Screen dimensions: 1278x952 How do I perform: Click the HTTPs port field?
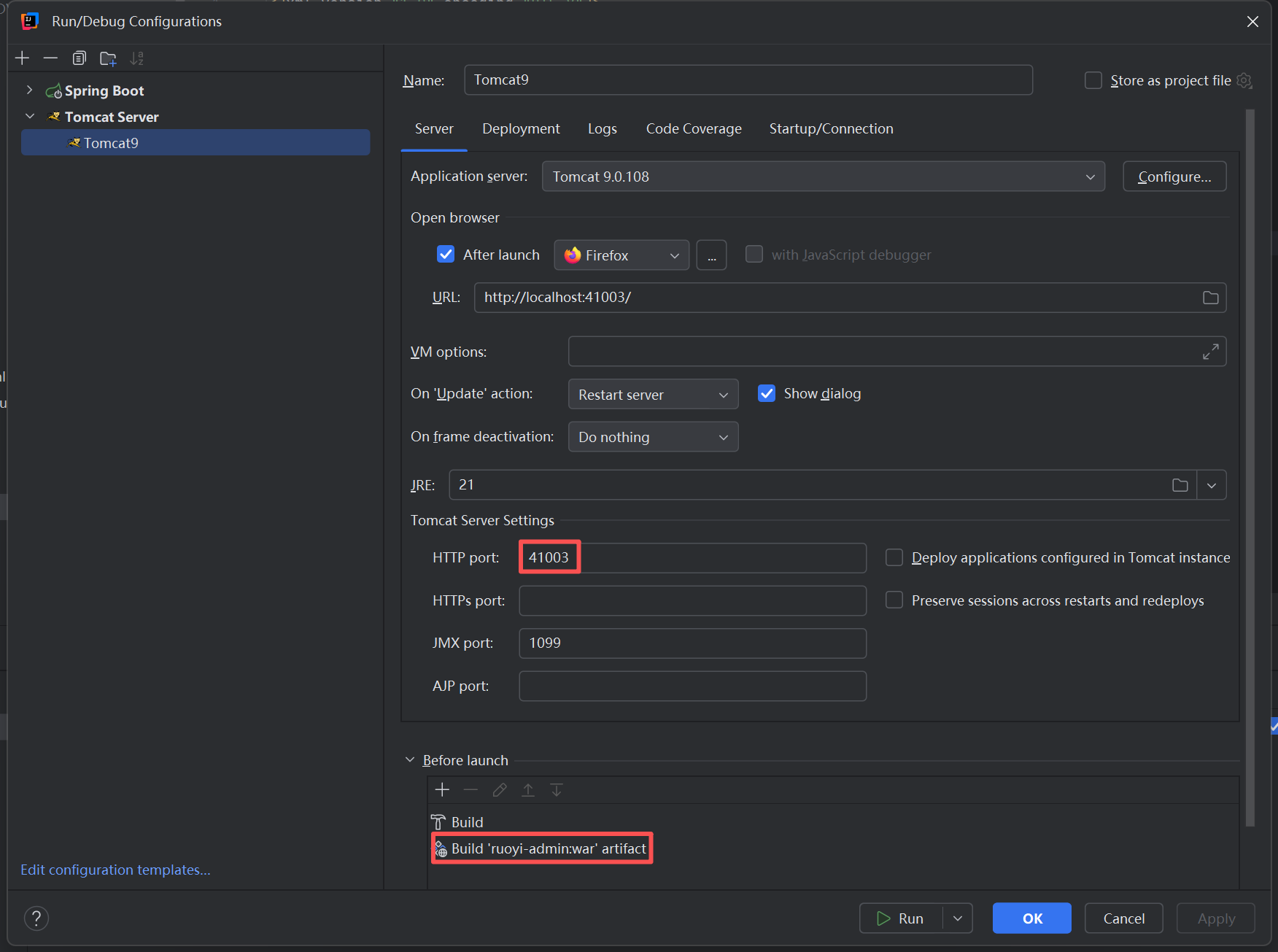coord(692,600)
